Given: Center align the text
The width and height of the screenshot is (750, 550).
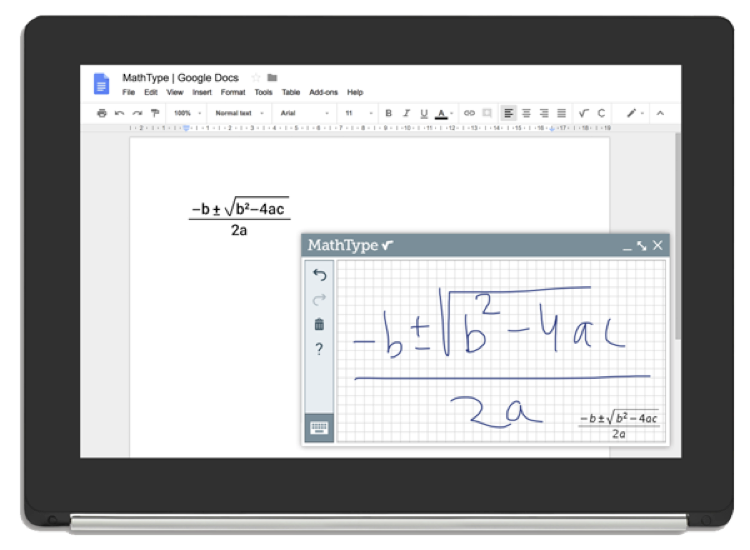Looking at the screenshot, I should pos(526,113).
